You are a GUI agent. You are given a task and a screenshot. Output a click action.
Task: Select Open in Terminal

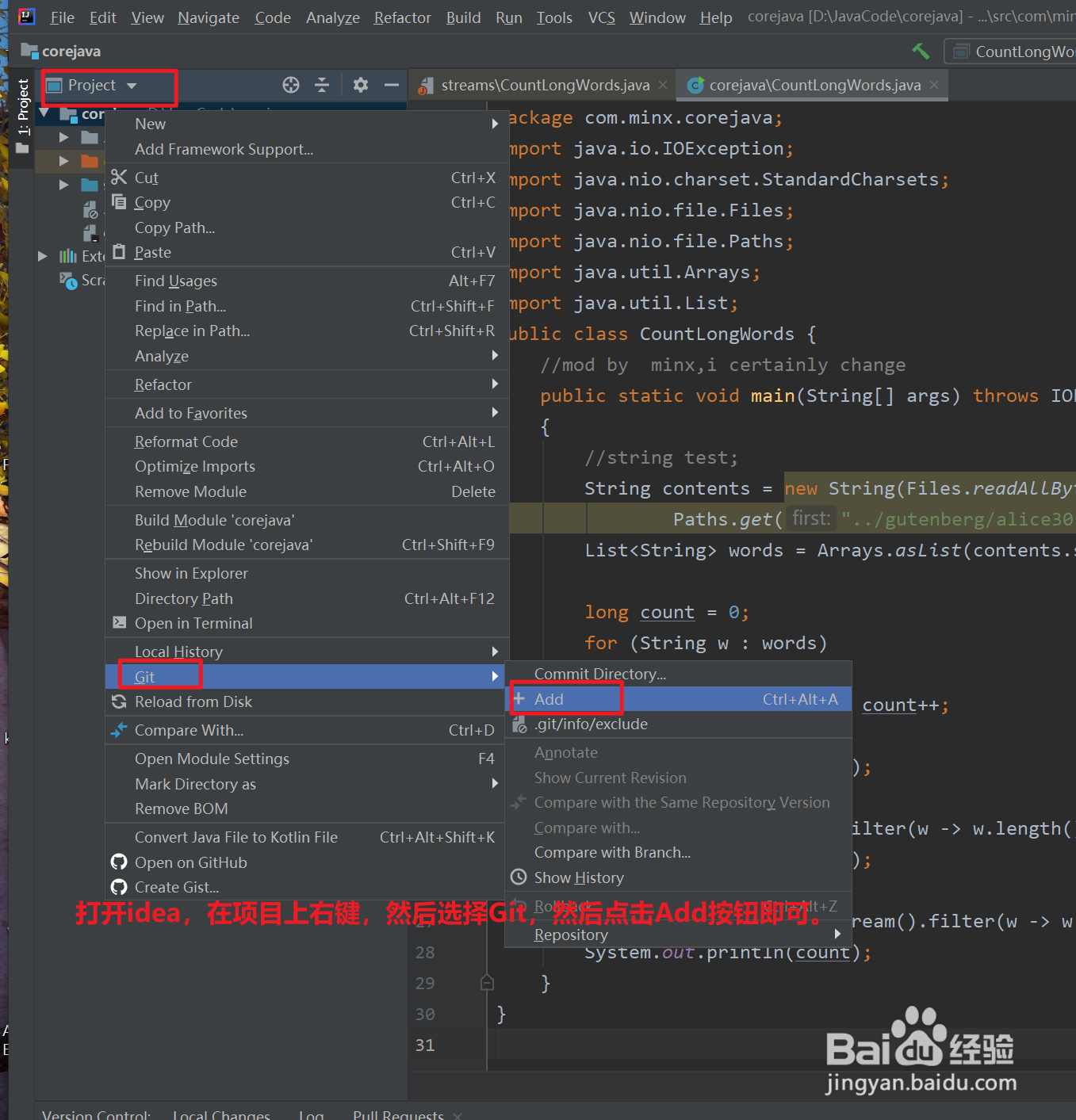pos(307,623)
